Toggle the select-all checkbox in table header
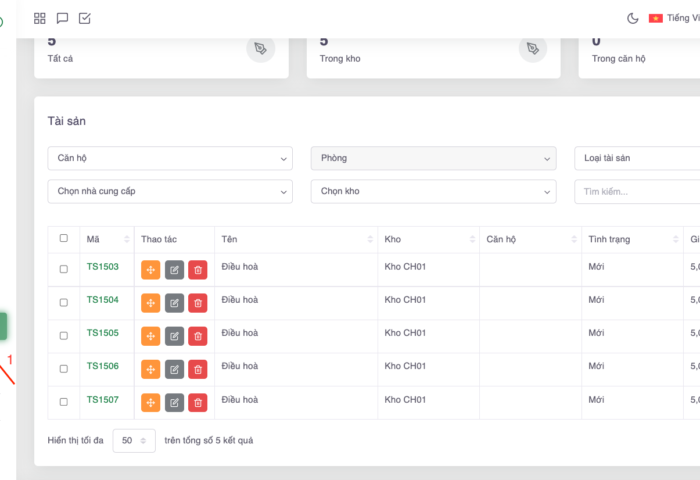The height and width of the screenshot is (480, 700). click(64, 238)
